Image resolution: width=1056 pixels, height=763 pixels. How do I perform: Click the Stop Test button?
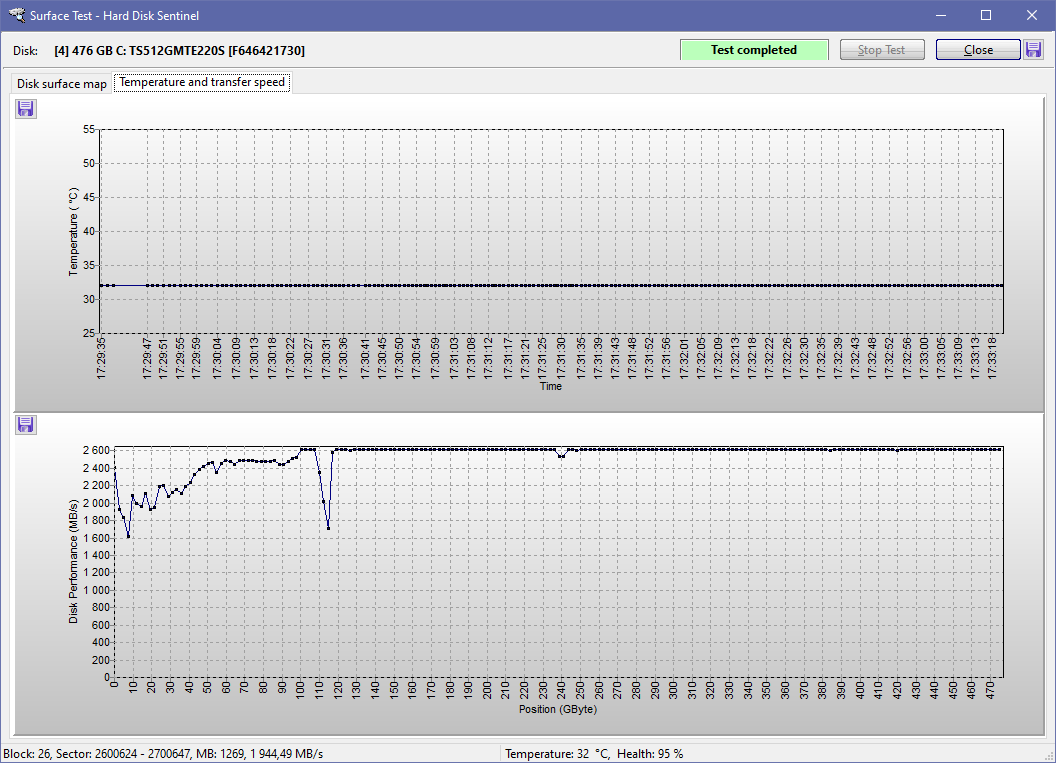882,50
